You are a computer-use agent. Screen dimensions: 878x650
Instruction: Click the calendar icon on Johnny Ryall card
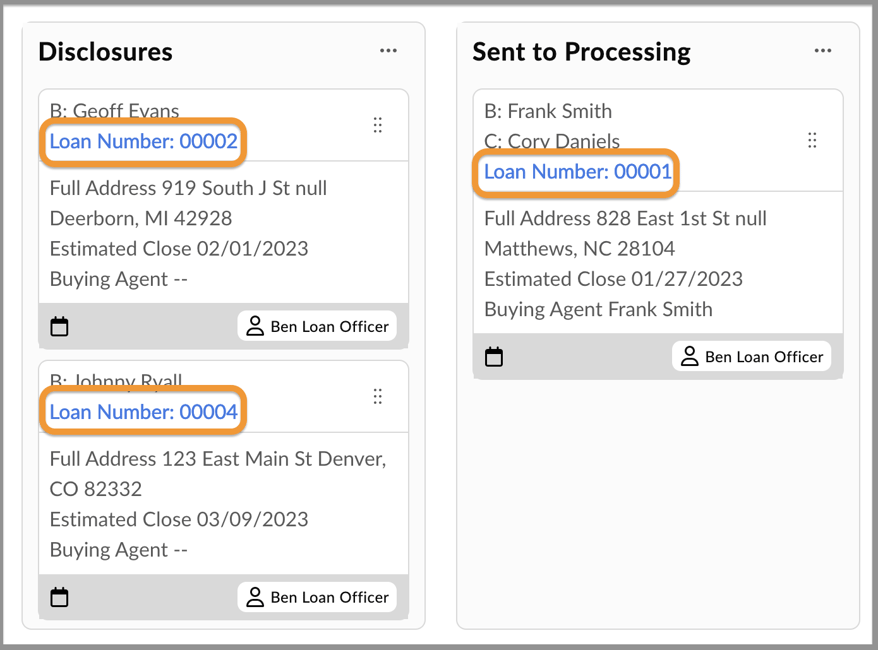click(60, 597)
